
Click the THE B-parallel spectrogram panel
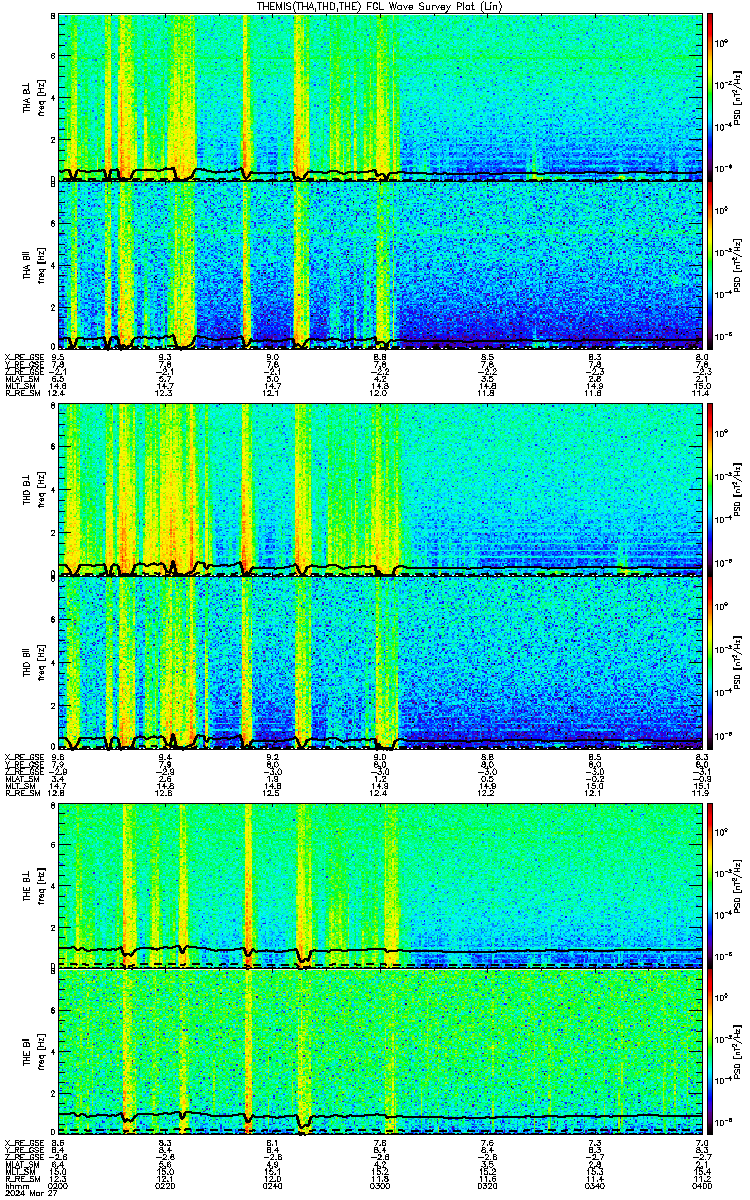[x=380, y=1052]
